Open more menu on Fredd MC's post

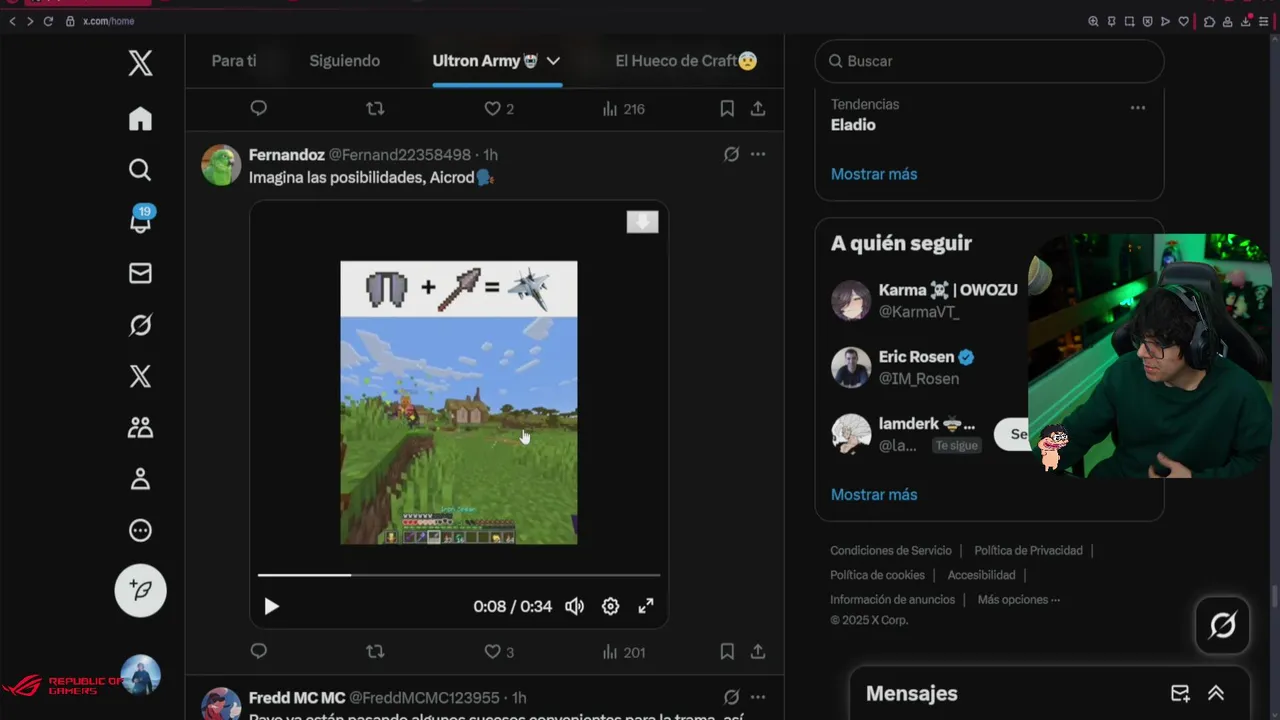pyautogui.click(x=758, y=697)
